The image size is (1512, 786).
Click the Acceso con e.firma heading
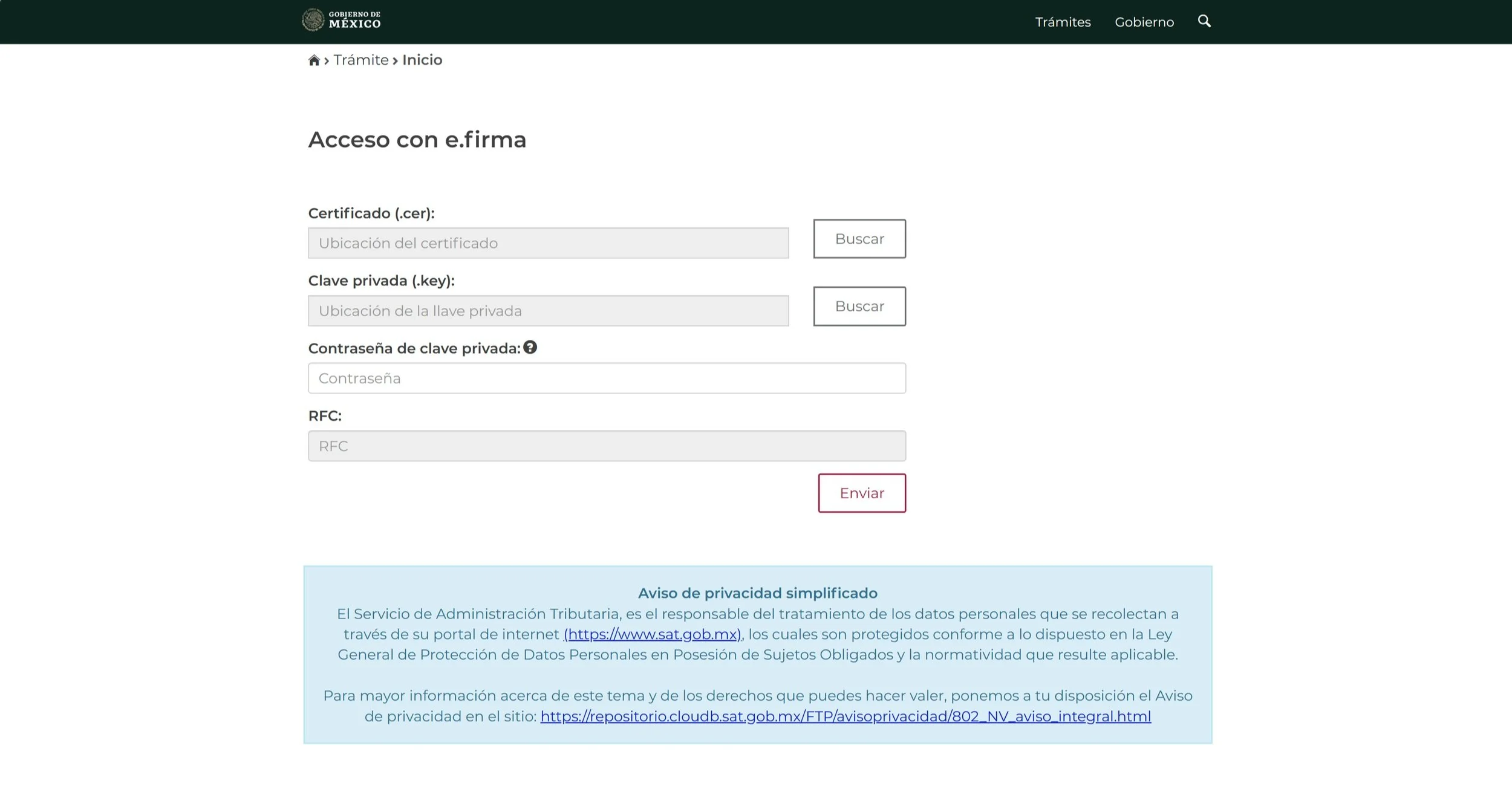point(417,140)
